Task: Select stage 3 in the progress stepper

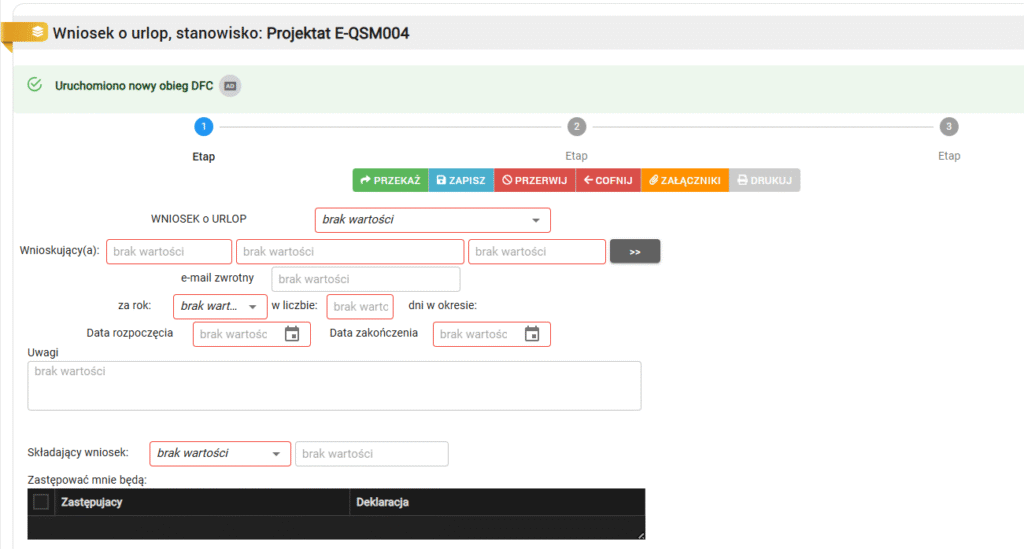Action: tap(949, 127)
